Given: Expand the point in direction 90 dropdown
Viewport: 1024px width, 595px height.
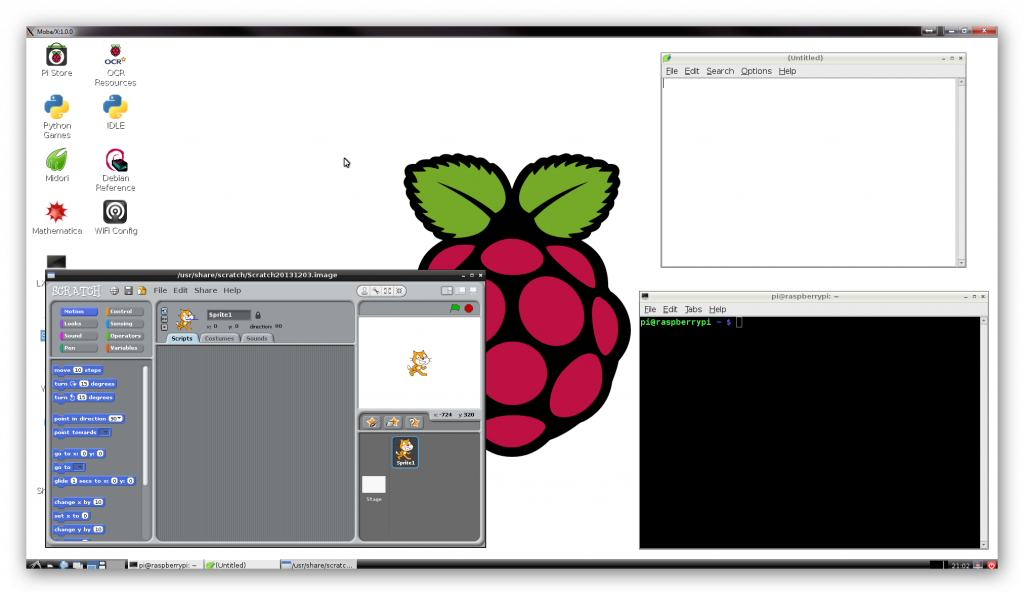Looking at the screenshot, I should pos(119,418).
